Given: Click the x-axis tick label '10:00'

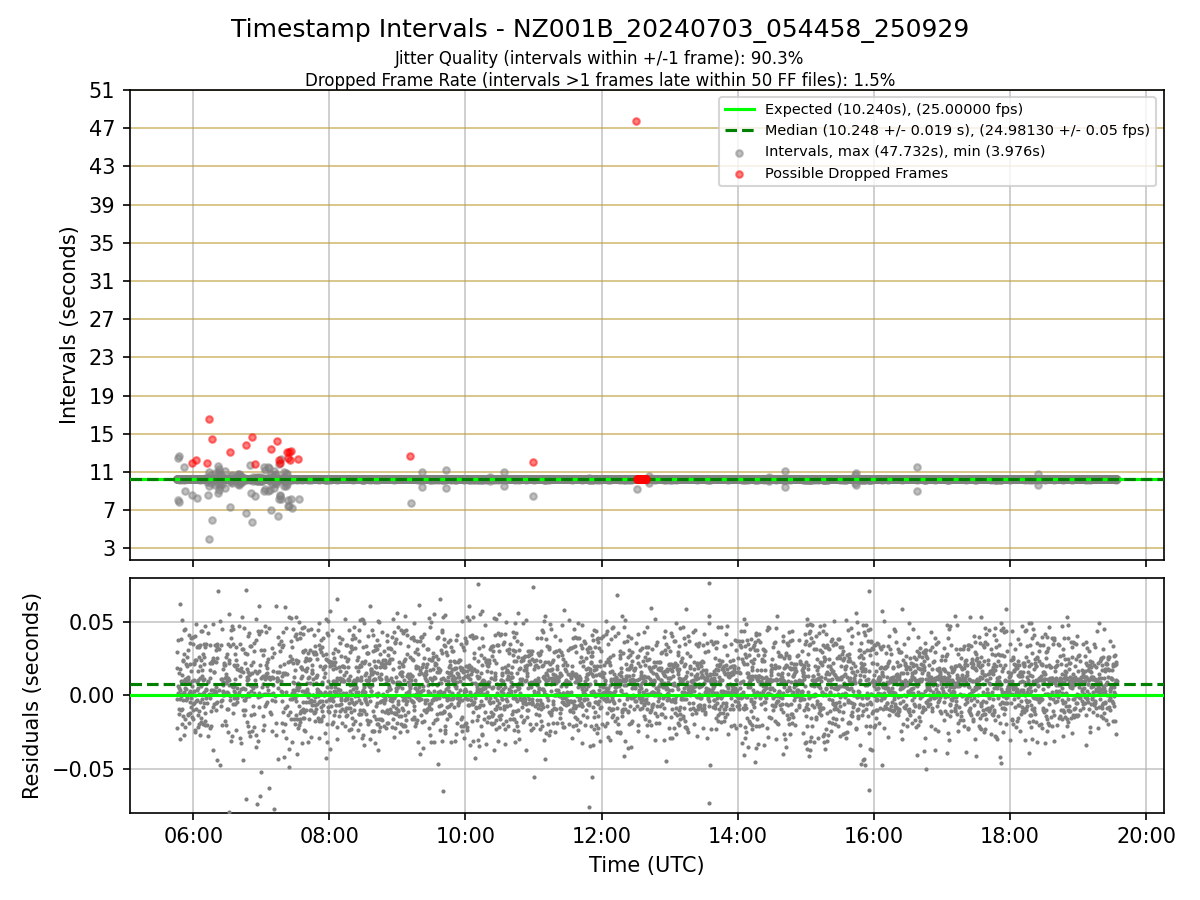Looking at the screenshot, I should click(465, 834).
